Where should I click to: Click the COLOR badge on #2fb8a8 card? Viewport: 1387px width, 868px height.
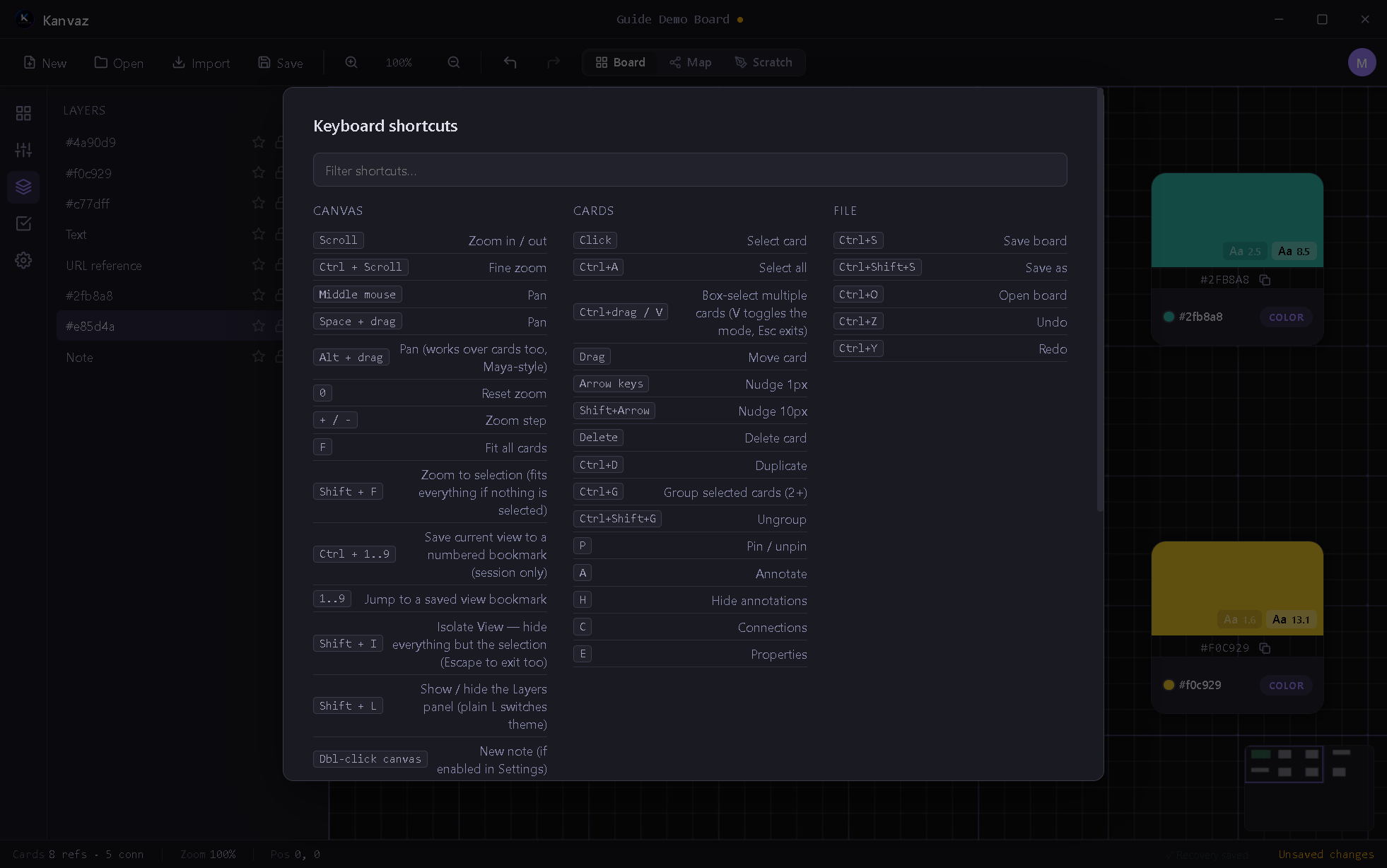pos(1286,317)
